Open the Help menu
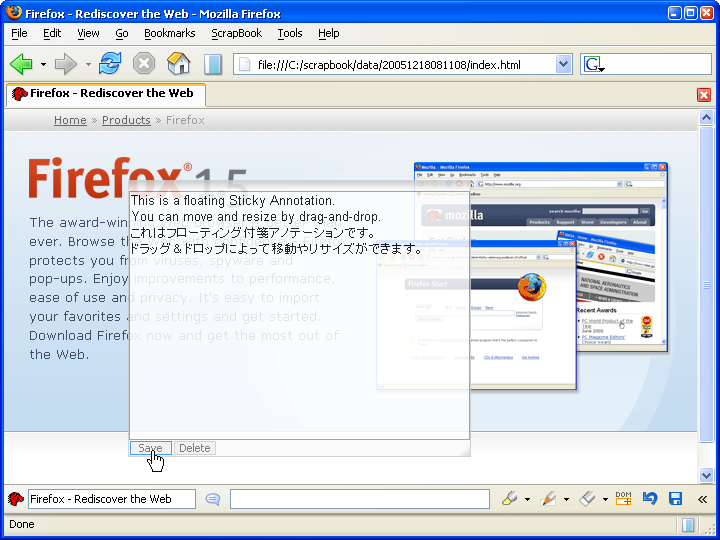The width and height of the screenshot is (720, 540). coord(329,34)
